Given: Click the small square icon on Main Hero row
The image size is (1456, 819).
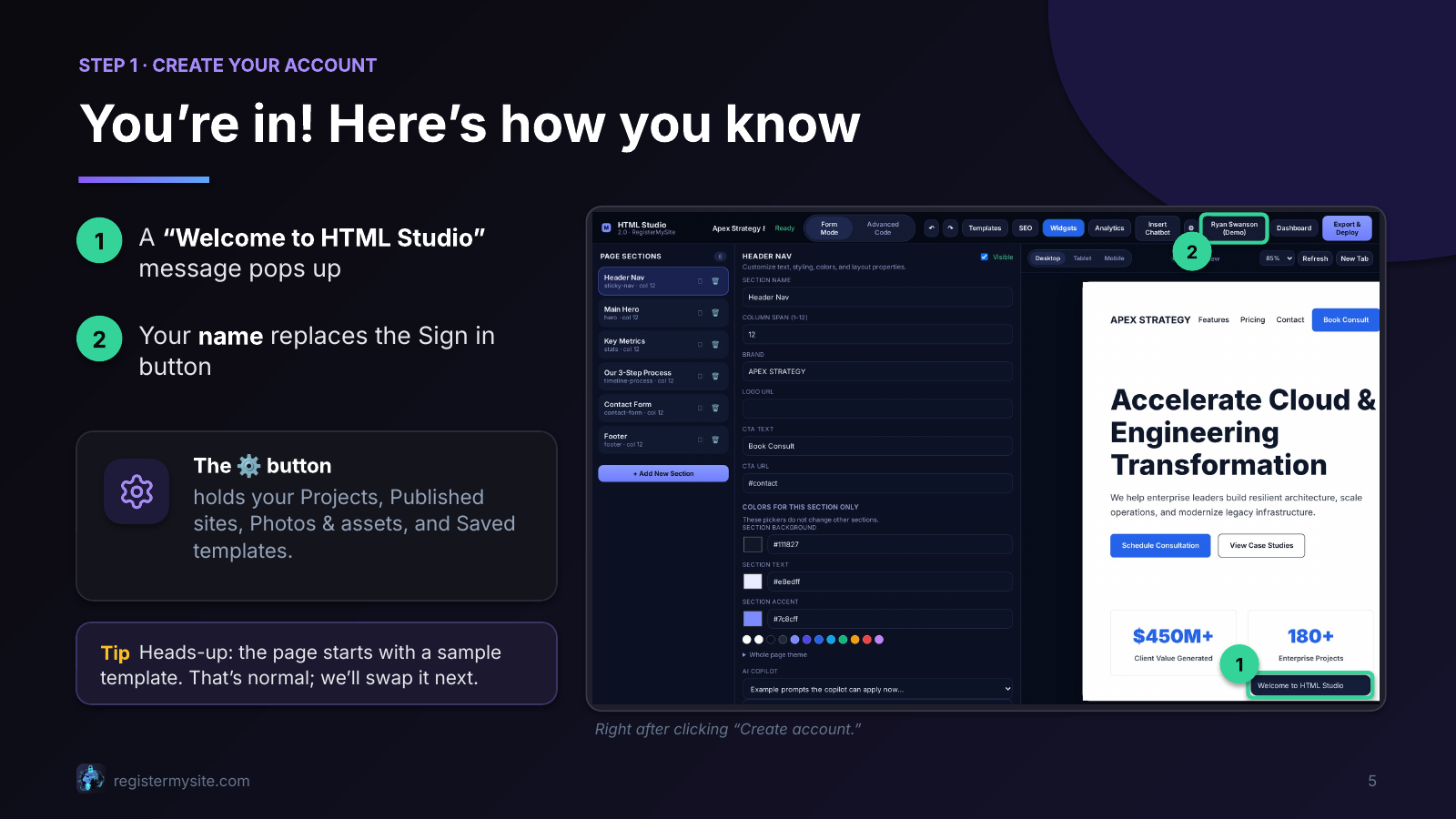Looking at the screenshot, I should [x=700, y=313].
